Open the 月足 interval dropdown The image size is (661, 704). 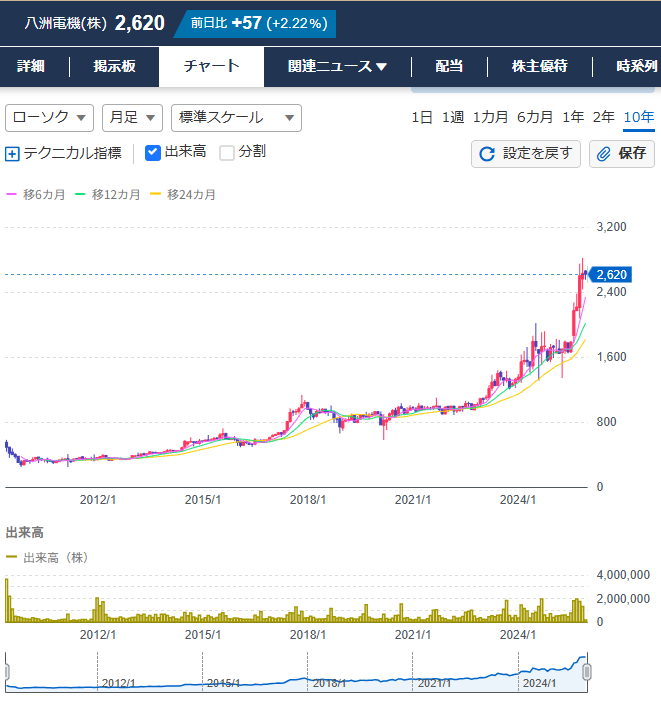coord(132,117)
